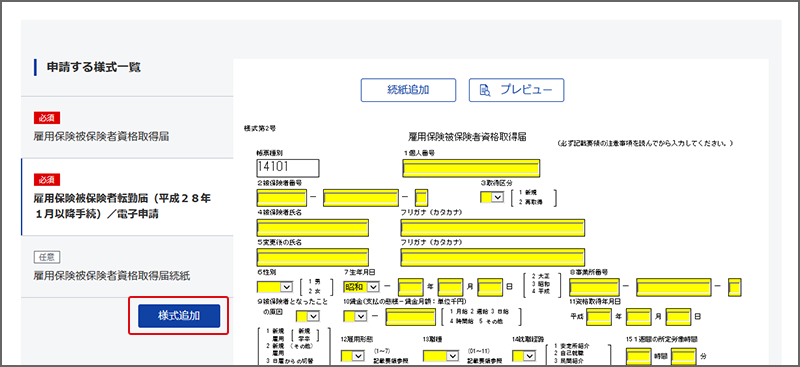Click the 帳票種別 field showing 14101
The width and height of the screenshot is (800, 367).
[x=288, y=168]
